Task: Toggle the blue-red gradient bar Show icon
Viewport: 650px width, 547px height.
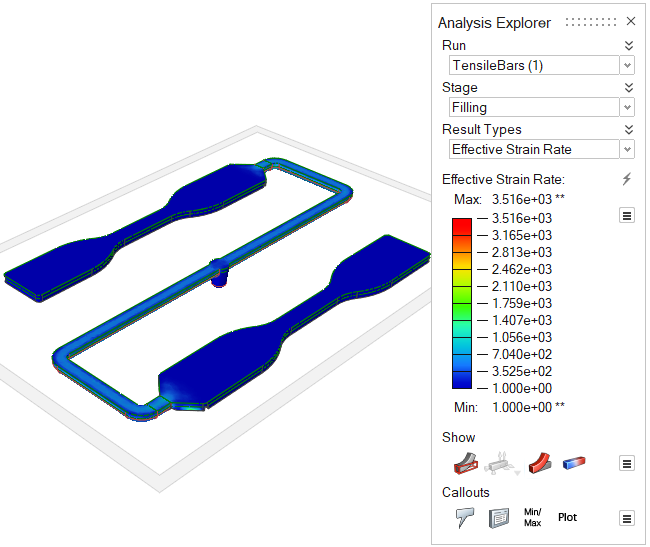Action: (x=574, y=463)
